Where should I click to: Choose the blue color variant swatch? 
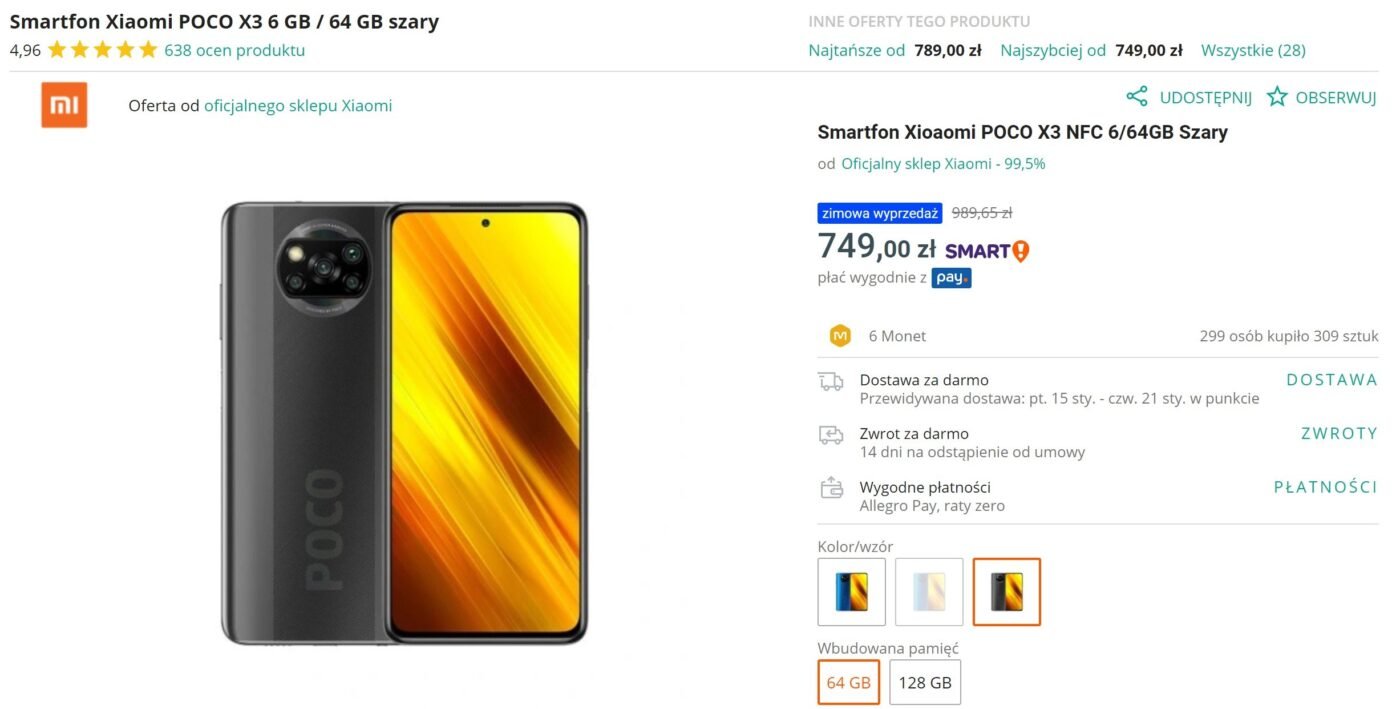coord(852,592)
